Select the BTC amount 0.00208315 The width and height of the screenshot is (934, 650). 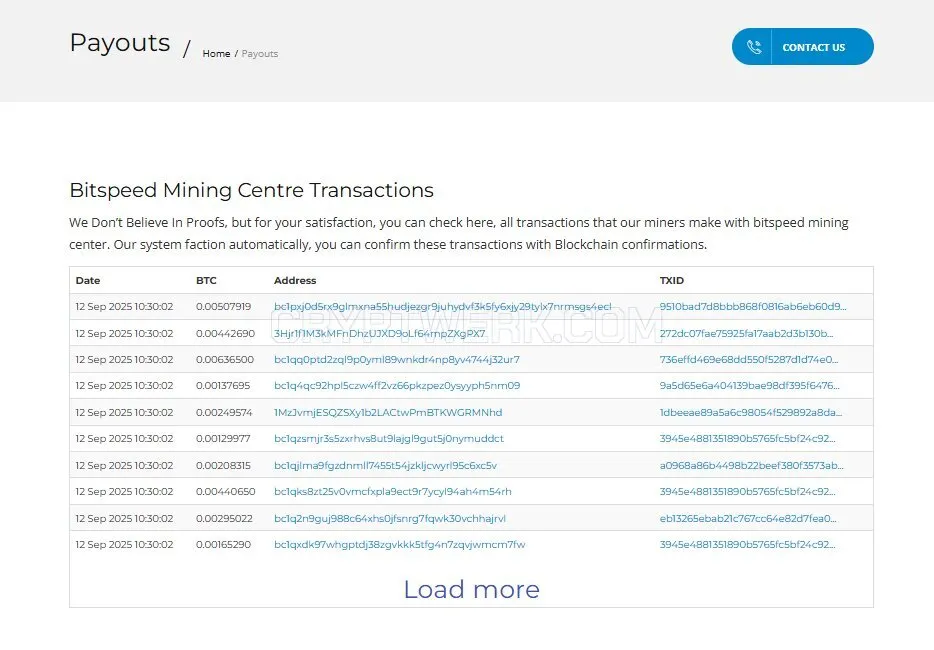coord(223,465)
